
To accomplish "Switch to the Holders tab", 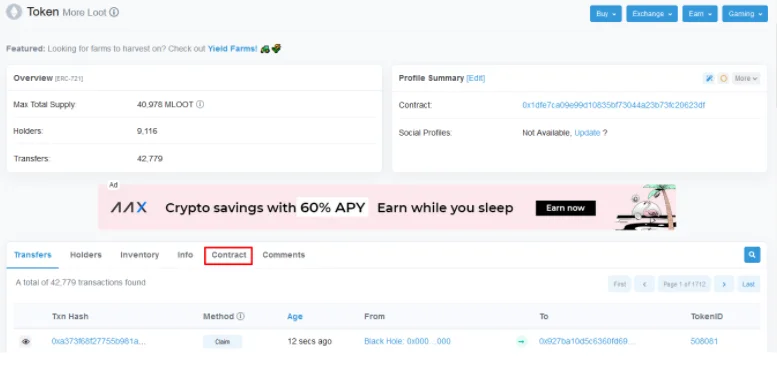I will 86,255.
